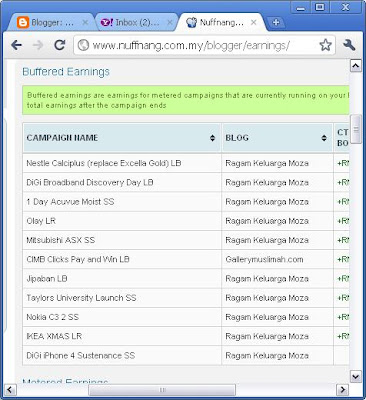This screenshot has width=366, height=400.
Task: Click the CAMPAIGN NAME column header
Action: coord(122,138)
